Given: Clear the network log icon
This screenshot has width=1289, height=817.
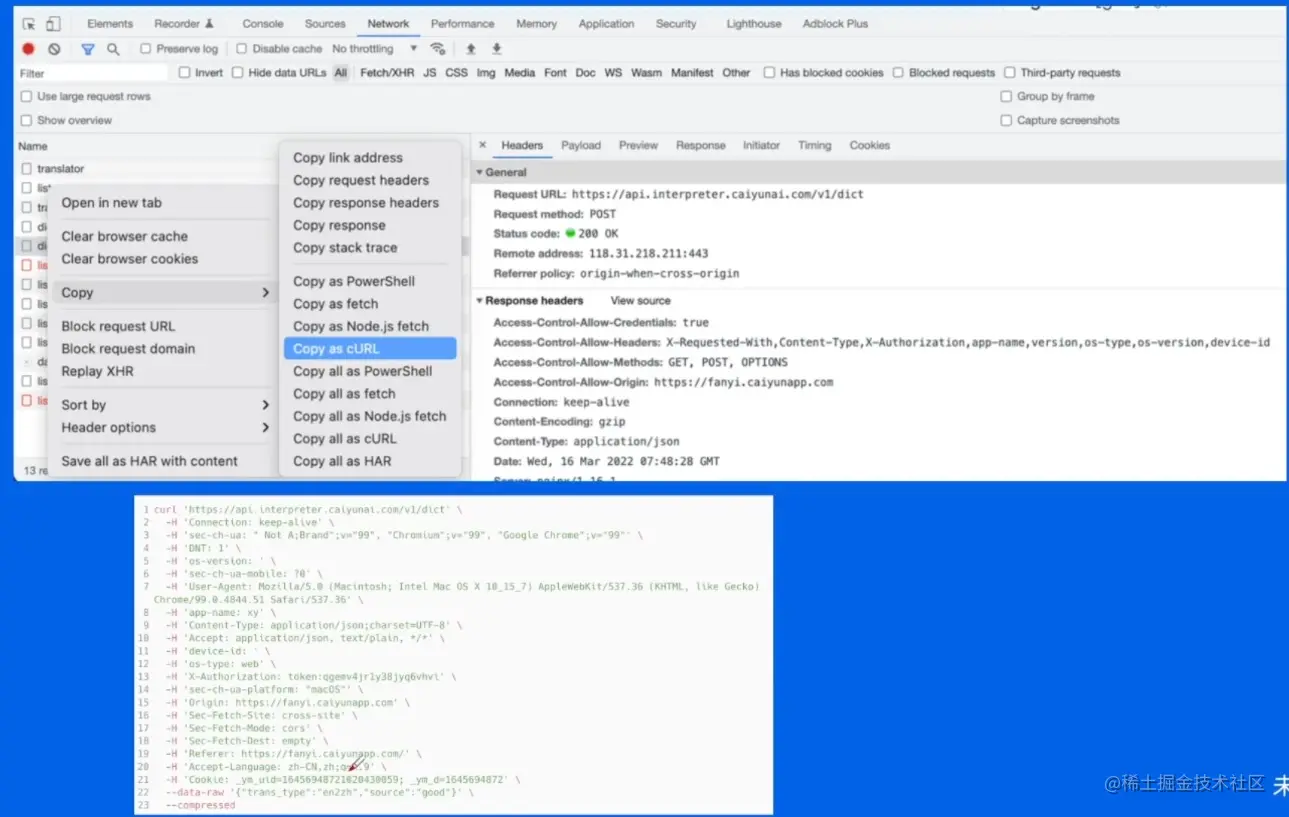Looking at the screenshot, I should [x=54, y=49].
